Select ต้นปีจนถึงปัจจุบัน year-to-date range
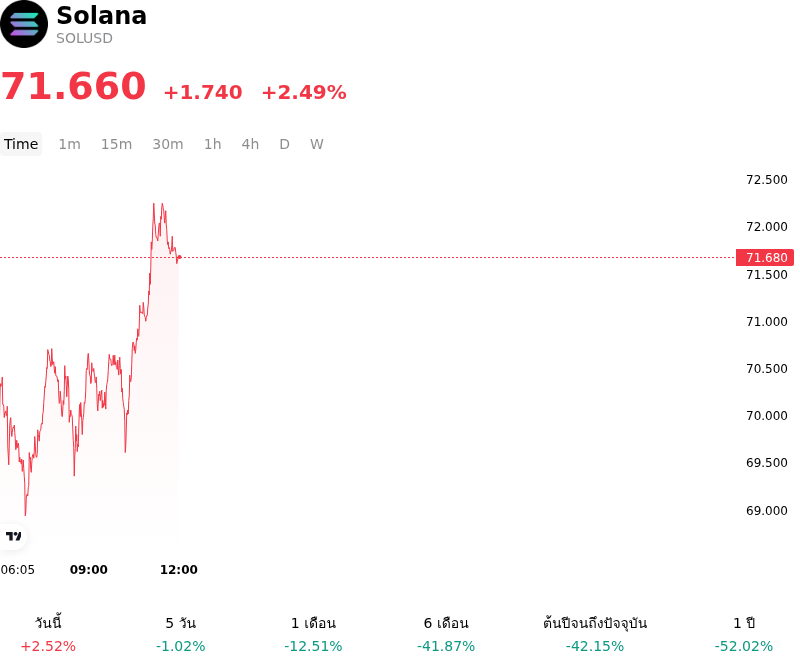 [x=595, y=634]
